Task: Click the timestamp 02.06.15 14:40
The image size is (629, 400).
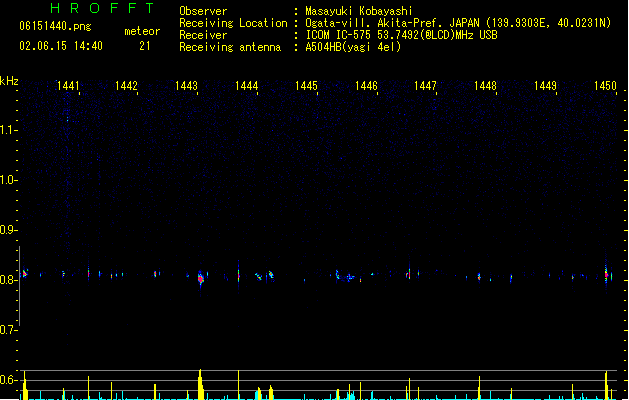Action: 61,46
